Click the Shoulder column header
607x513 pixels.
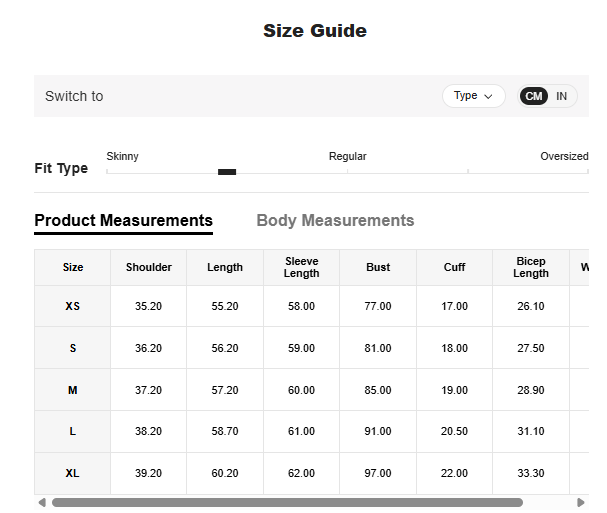(149, 267)
